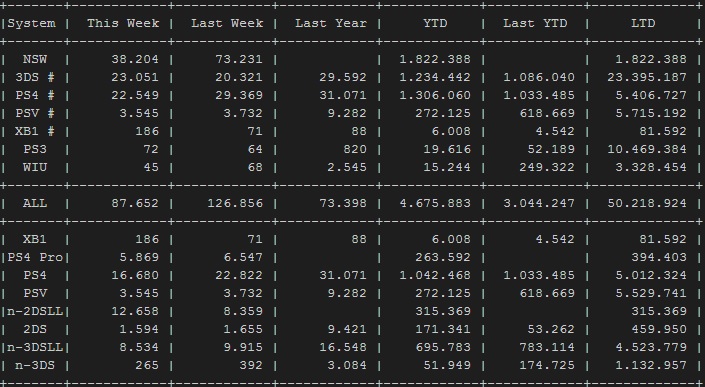The width and height of the screenshot is (705, 387).
Task: Click the n-3DS LTD value 1.132.957
Action: click(651, 365)
